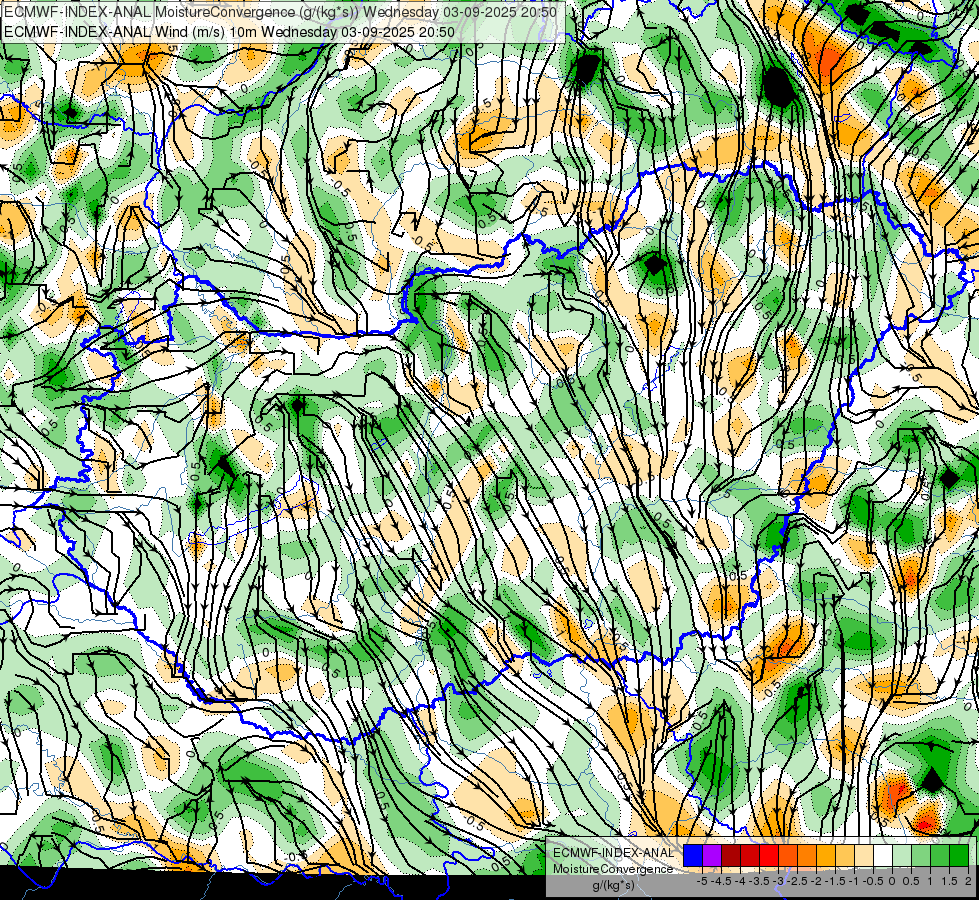Select the dark red swatch between -4.5 and -4
This screenshot has width=979, height=900.
click(731, 855)
